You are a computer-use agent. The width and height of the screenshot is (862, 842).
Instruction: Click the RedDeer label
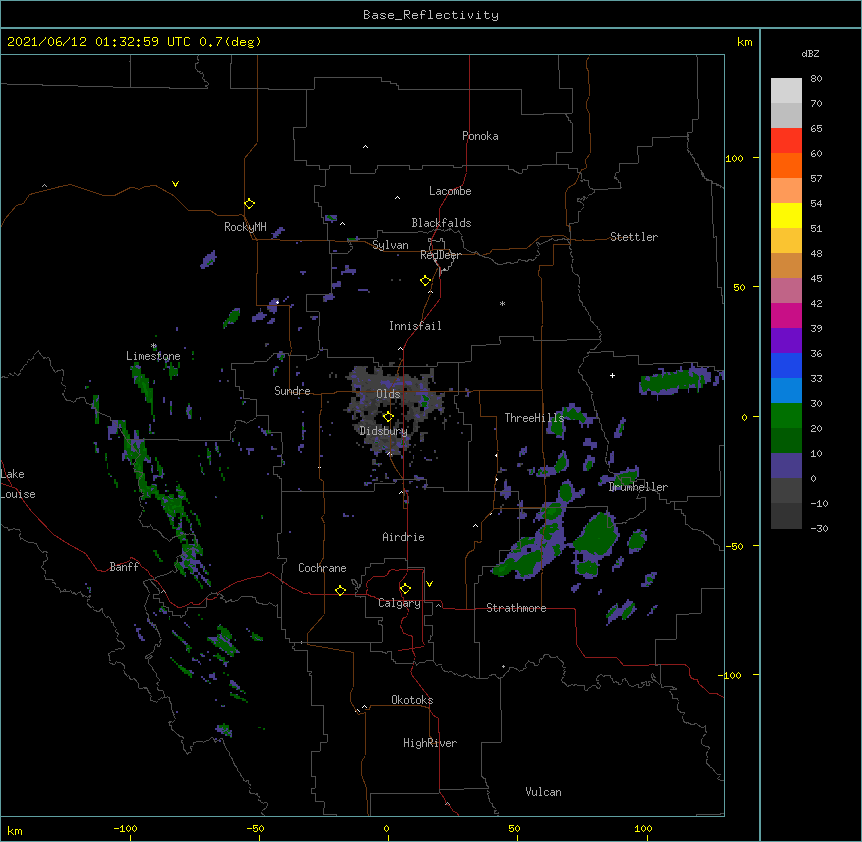tap(440, 255)
